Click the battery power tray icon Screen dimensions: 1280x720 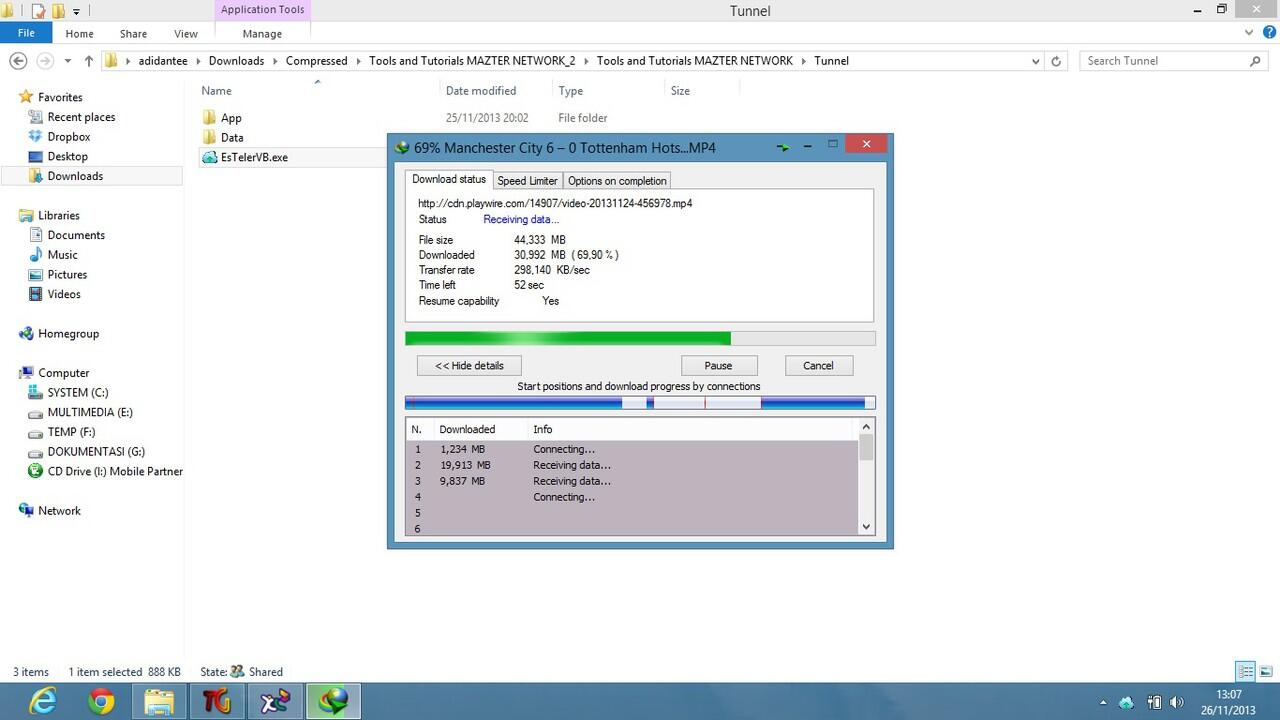[1153, 703]
